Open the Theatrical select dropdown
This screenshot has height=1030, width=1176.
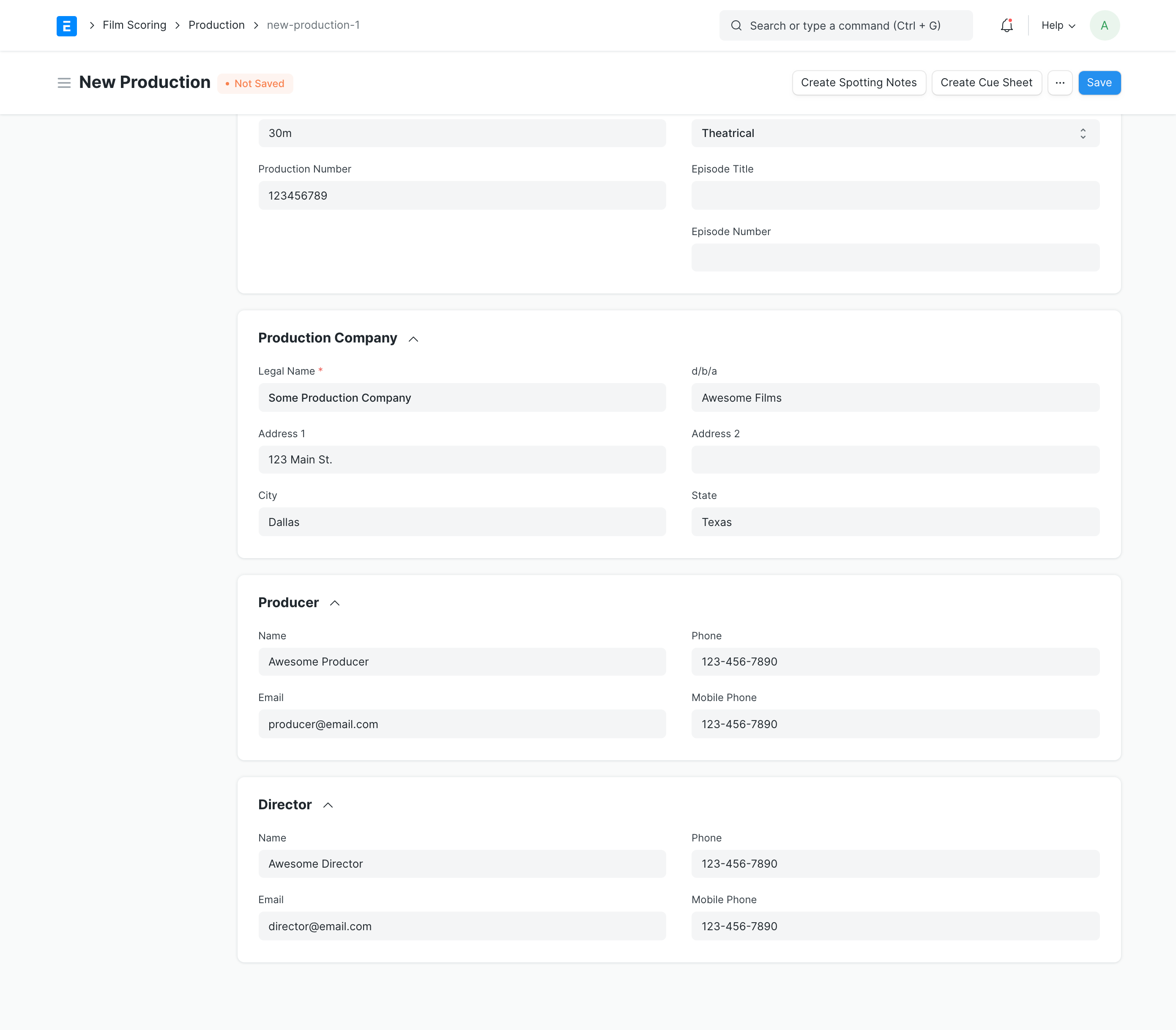click(x=894, y=133)
